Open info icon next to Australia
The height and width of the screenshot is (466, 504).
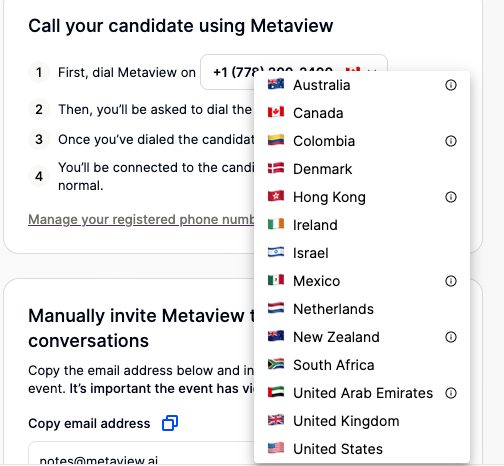click(x=451, y=85)
